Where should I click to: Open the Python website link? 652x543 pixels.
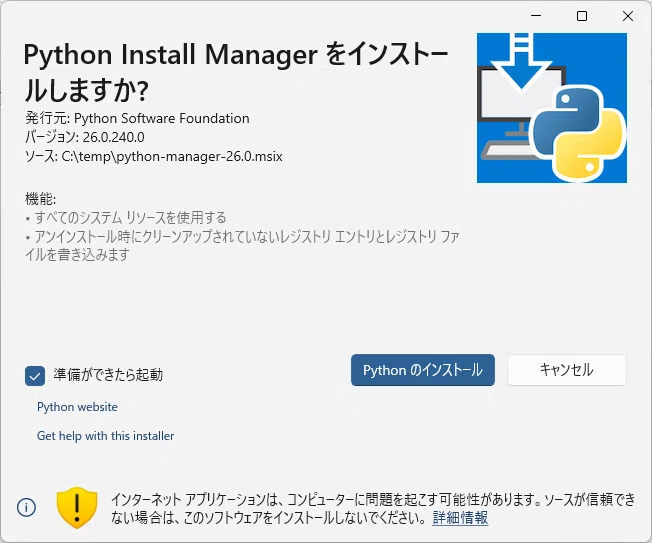click(77, 407)
